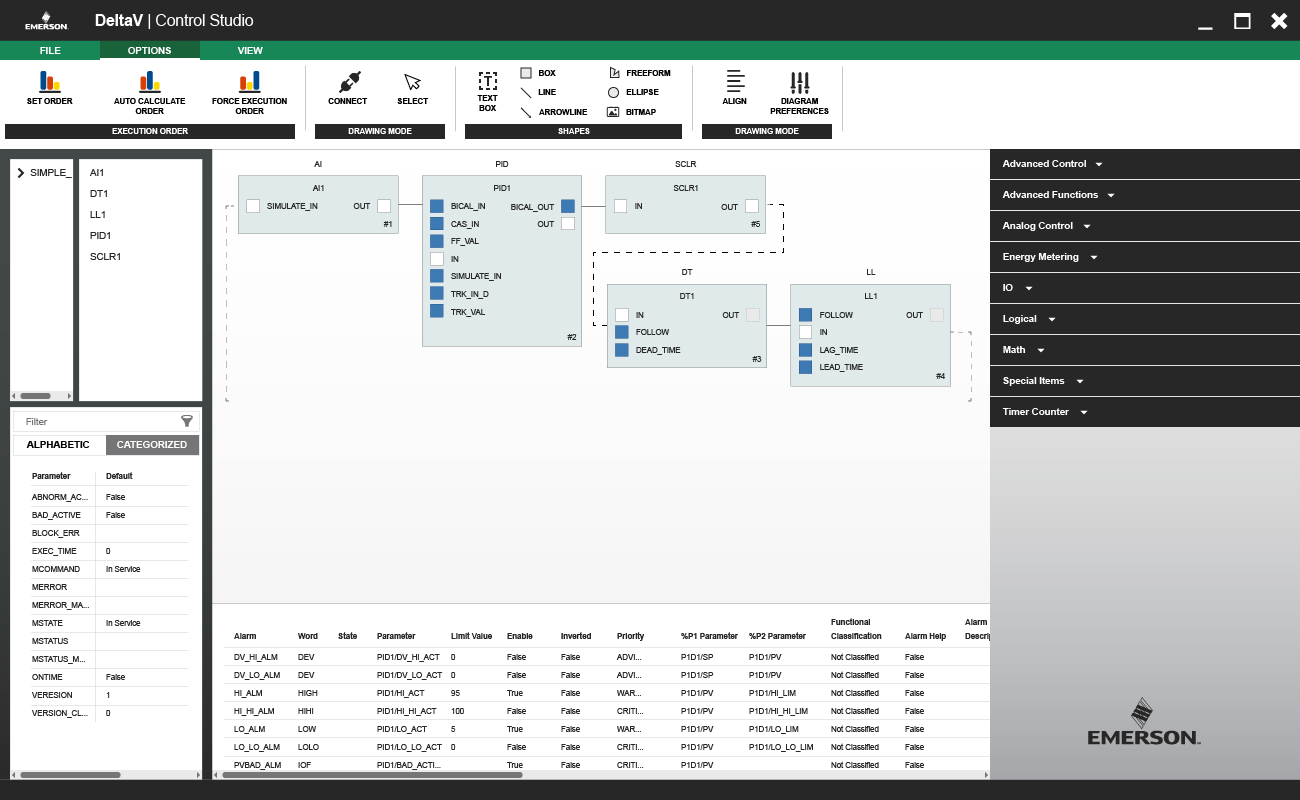
Task: Click the Priority column header
Action: [x=630, y=636]
